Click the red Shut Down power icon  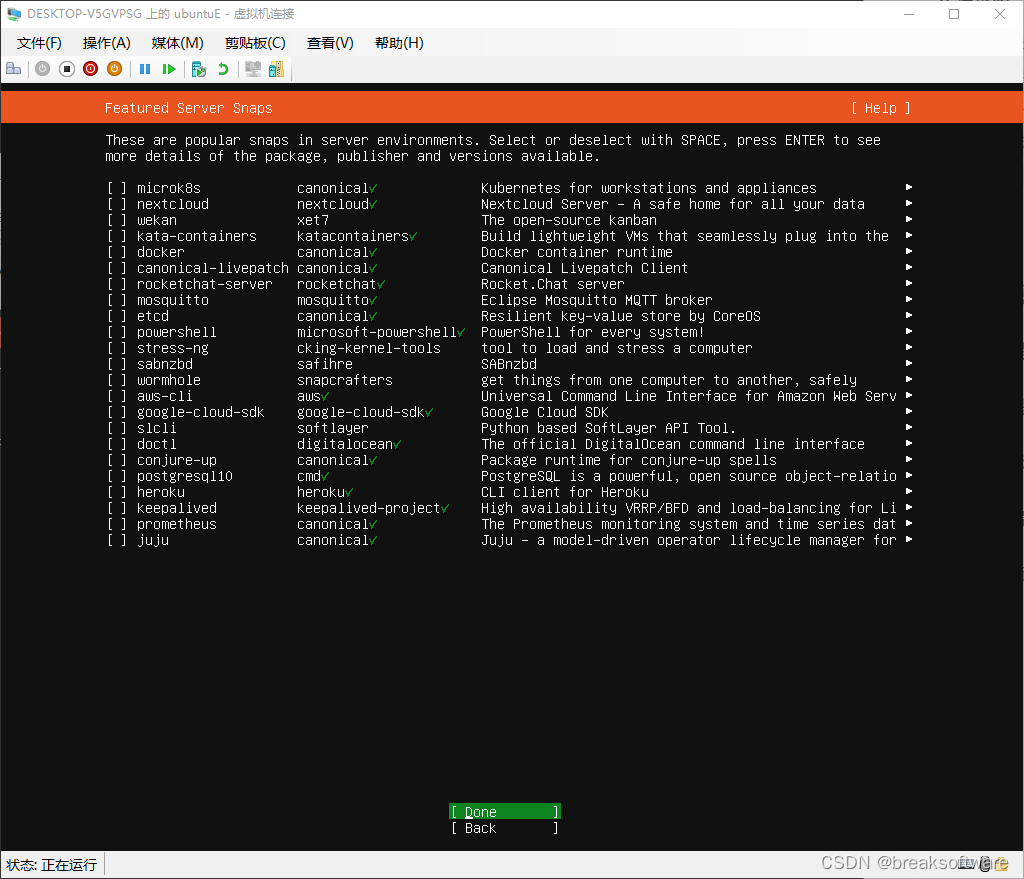(x=91, y=69)
